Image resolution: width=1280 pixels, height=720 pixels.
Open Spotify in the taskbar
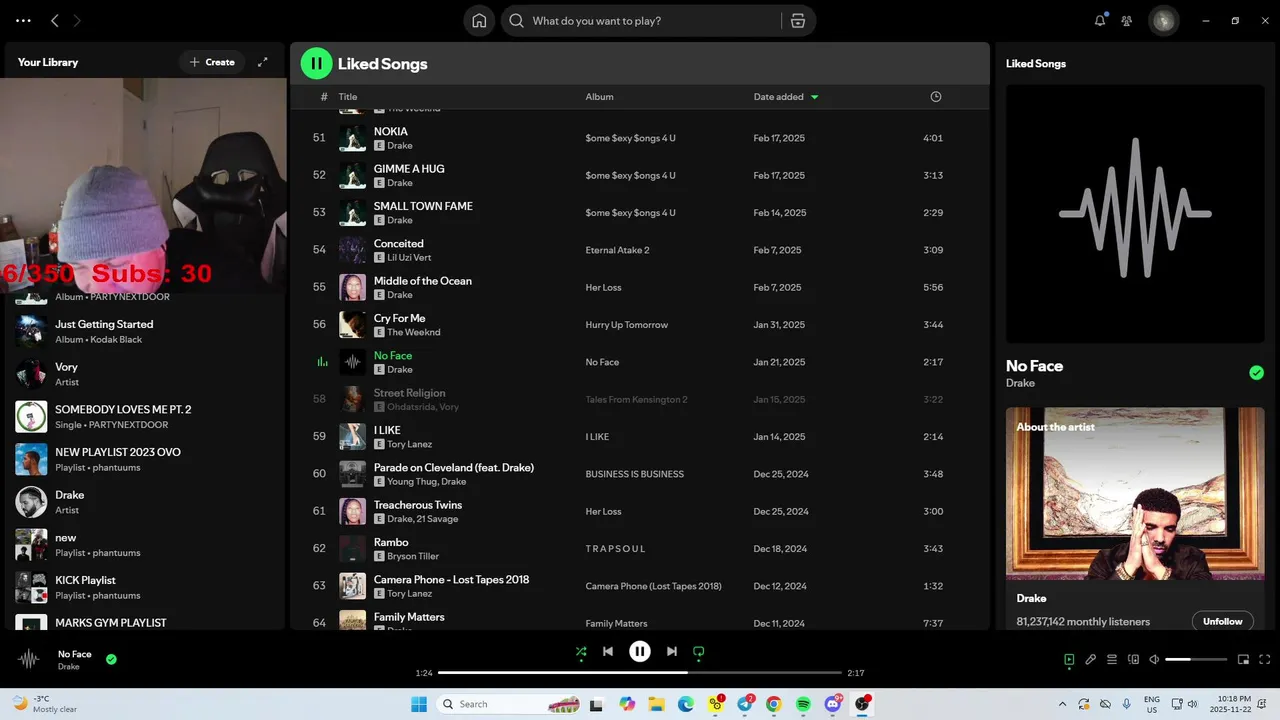(803, 704)
